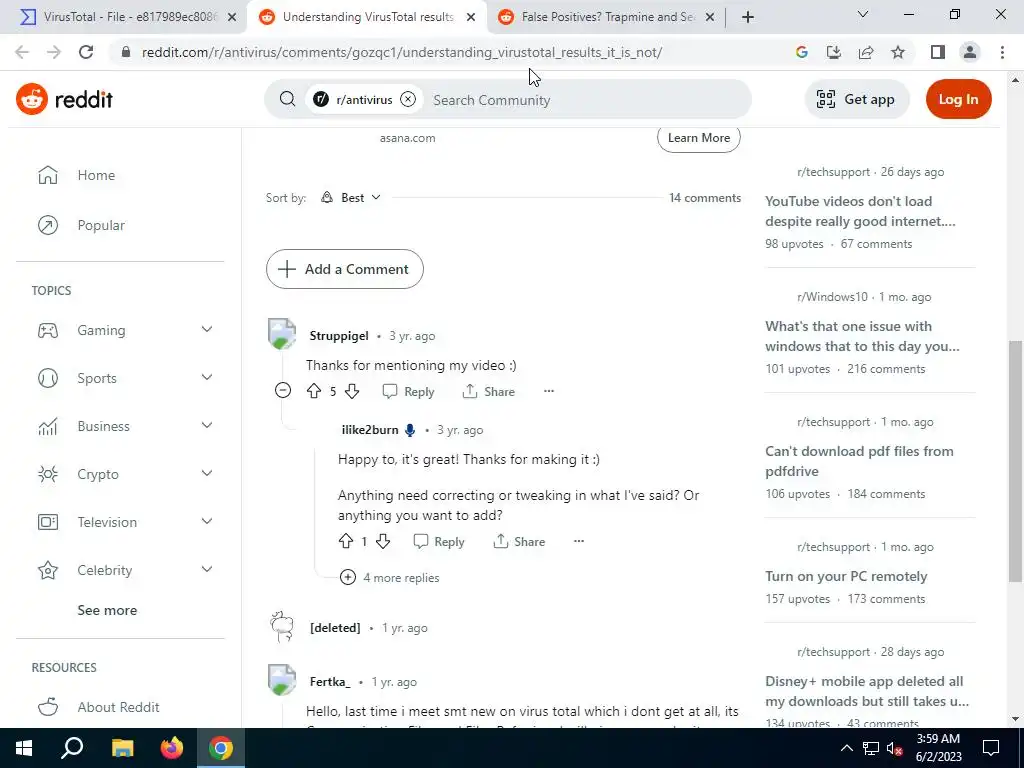
Task: Downvote ilike2burn's reply
Action: tap(383, 541)
